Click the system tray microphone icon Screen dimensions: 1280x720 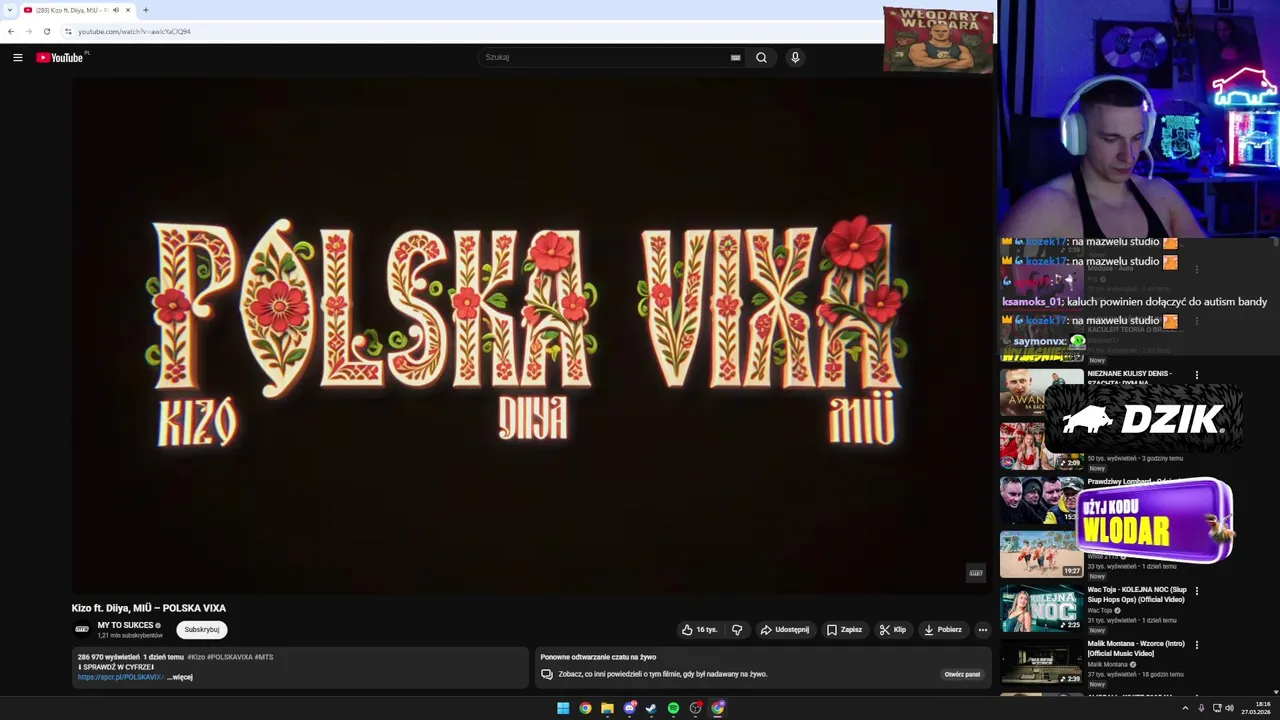pyautogui.click(x=1201, y=708)
